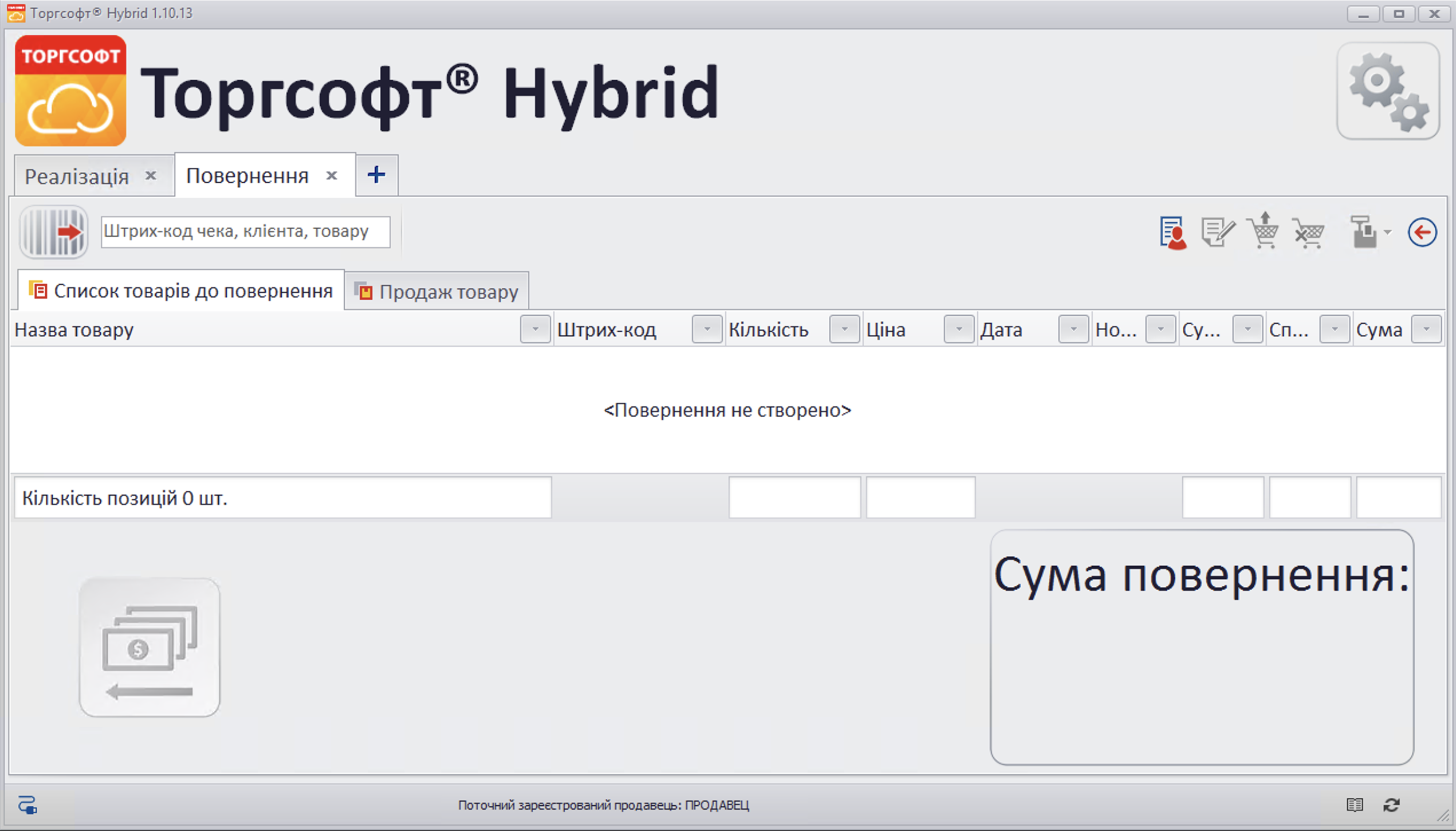Open settings via the gears icon
The width and height of the screenshot is (1456, 831).
pyautogui.click(x=1387, y=92)
